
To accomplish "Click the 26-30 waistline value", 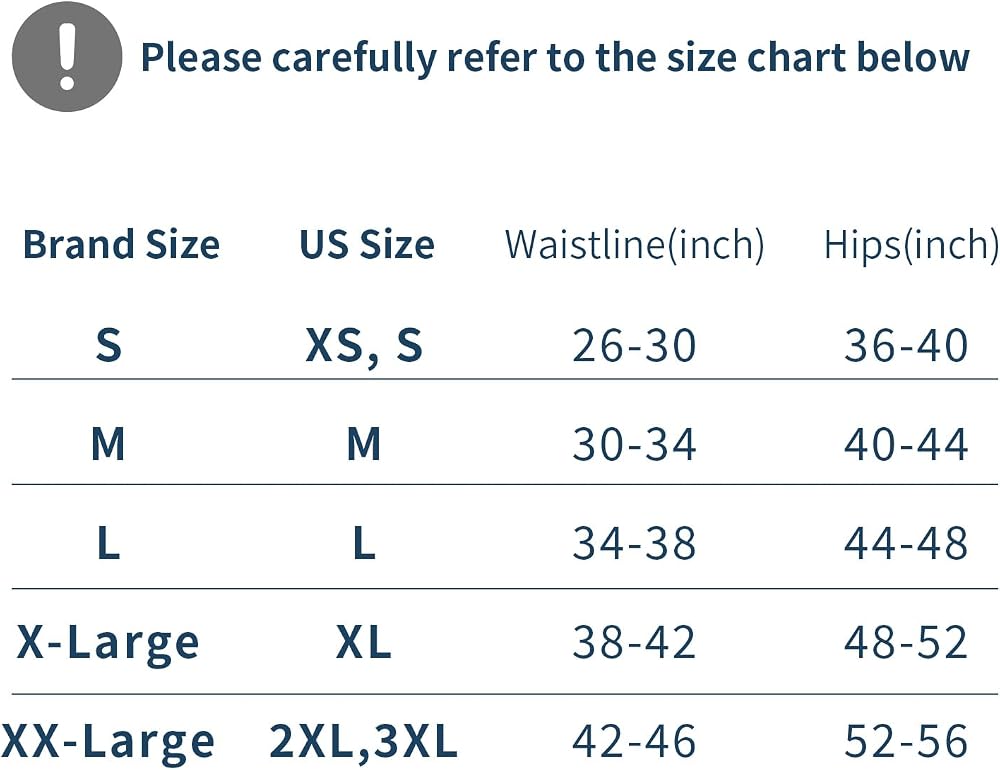I will click(634, 346).
